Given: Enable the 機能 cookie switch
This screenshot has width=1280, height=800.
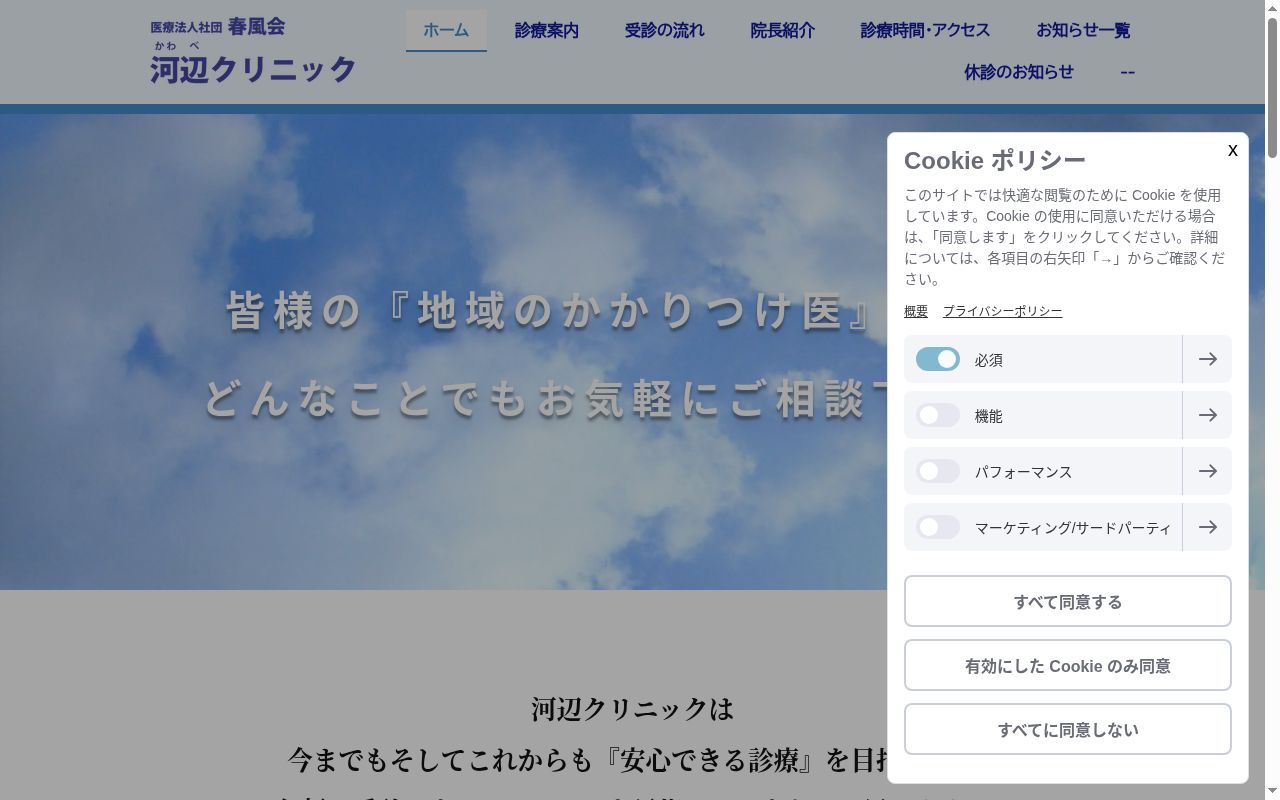Looking at the screenshot, I should point(938,415).
